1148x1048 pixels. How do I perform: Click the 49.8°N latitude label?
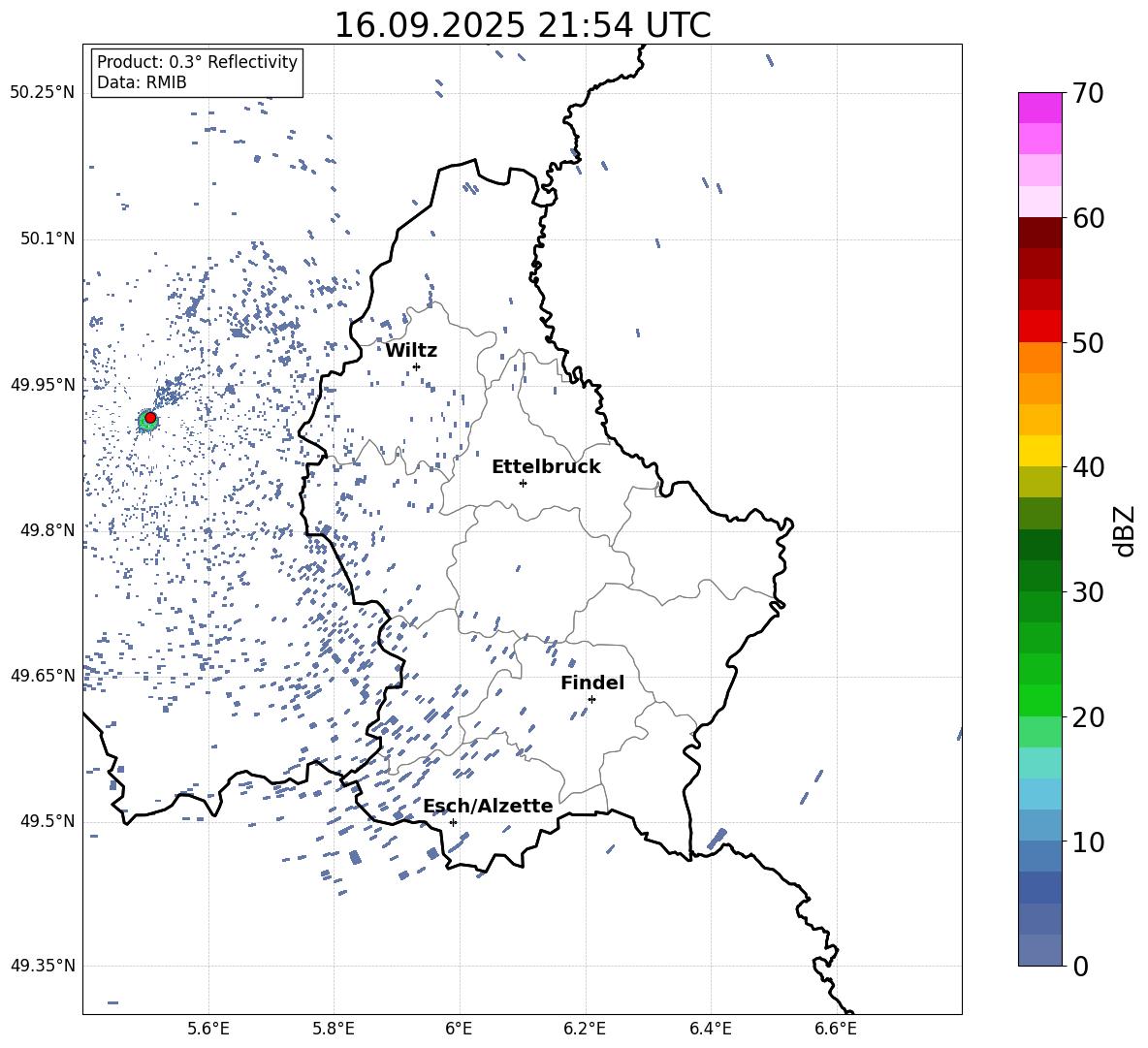pyautogui.click(x=48, y=530)
